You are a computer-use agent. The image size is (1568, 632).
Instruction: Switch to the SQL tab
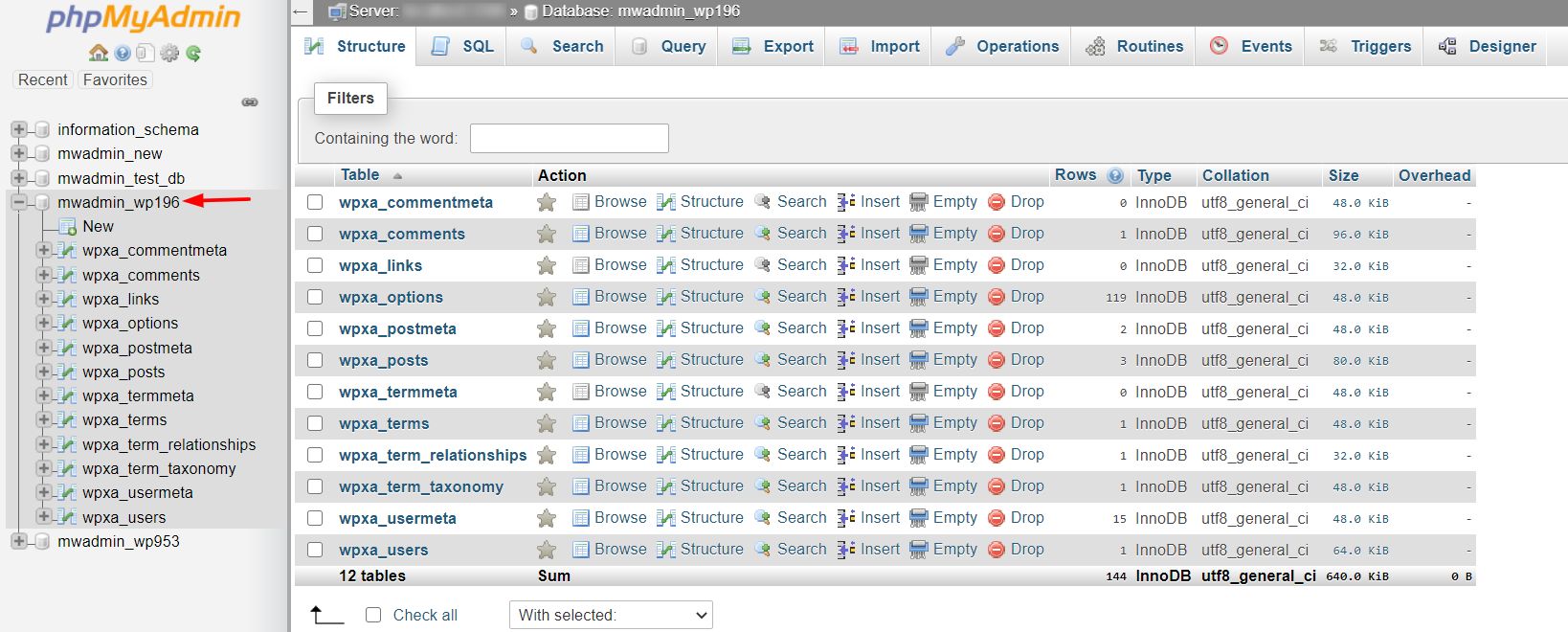click(x=463, y=46)
